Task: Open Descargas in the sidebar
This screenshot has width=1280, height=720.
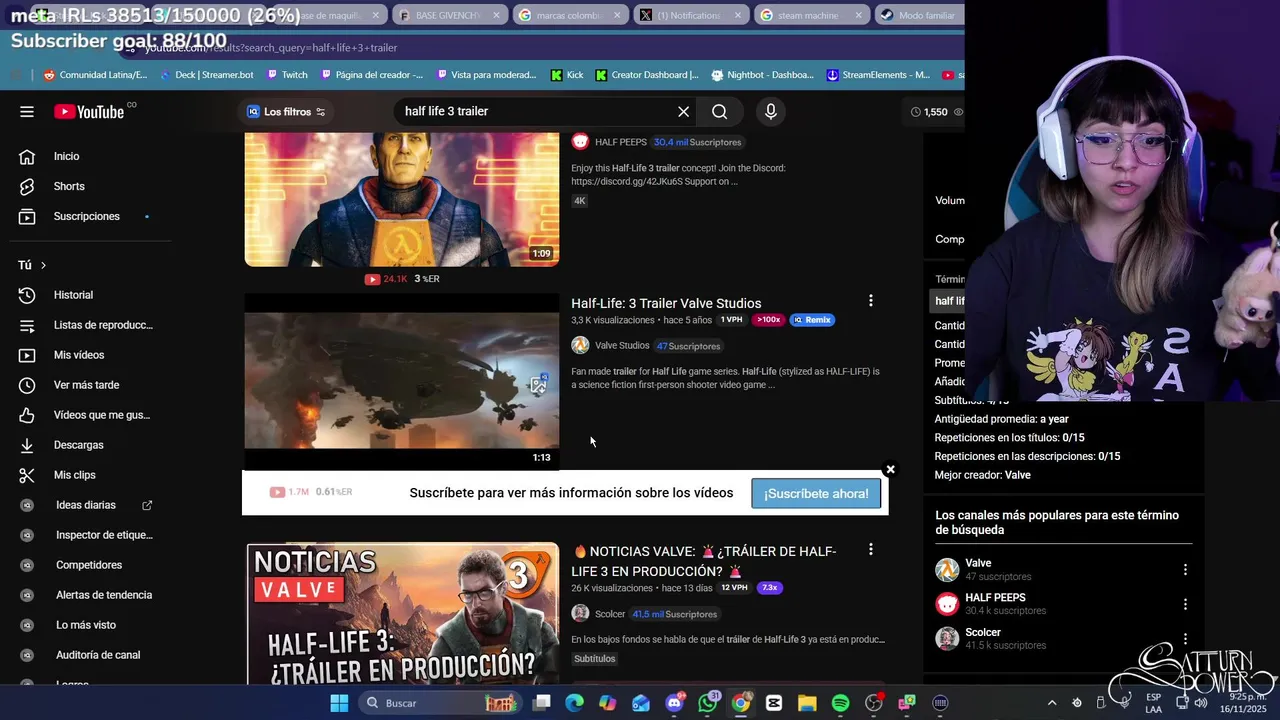Action: pyautogui.click(x=79, y=445)
